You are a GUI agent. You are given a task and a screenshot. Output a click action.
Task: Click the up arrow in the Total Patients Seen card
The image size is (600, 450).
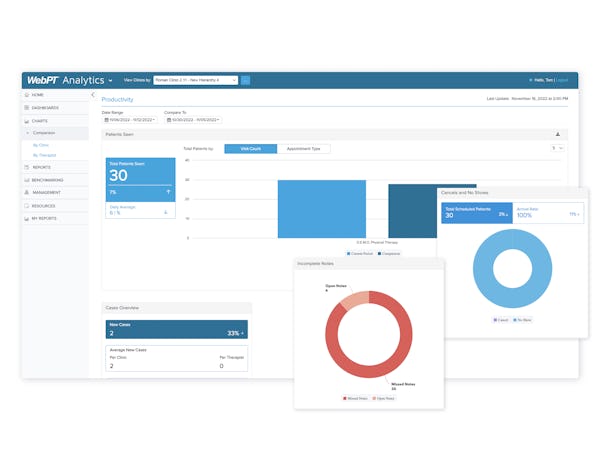168,192
